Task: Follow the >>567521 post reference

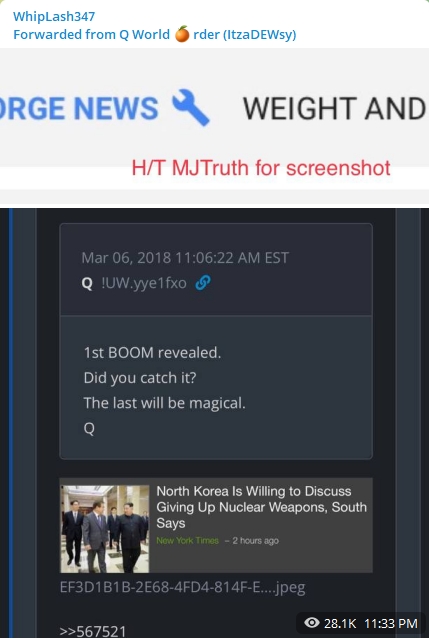Action: (x=93, y=631)
